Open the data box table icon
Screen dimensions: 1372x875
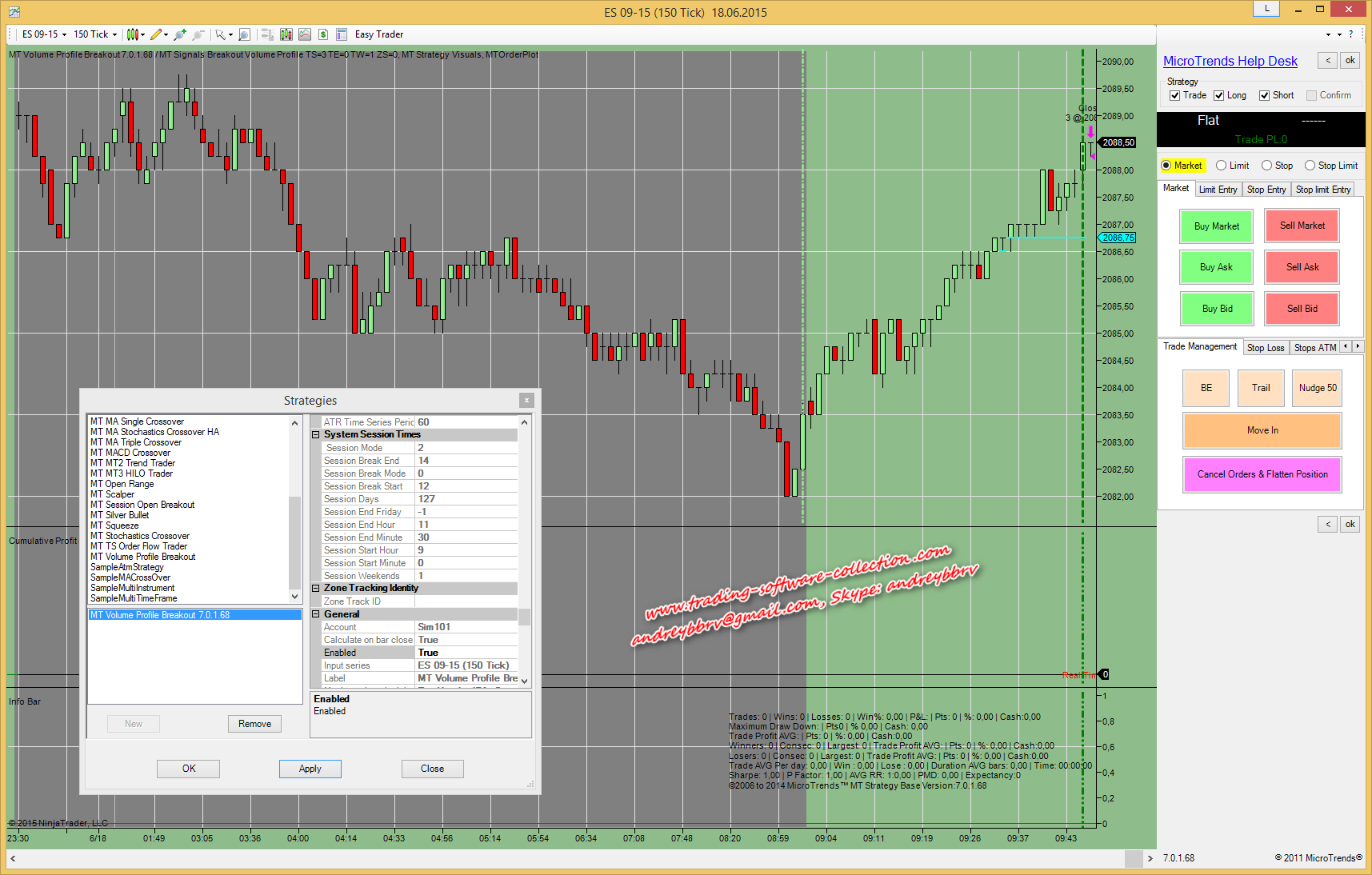[342, 34]
